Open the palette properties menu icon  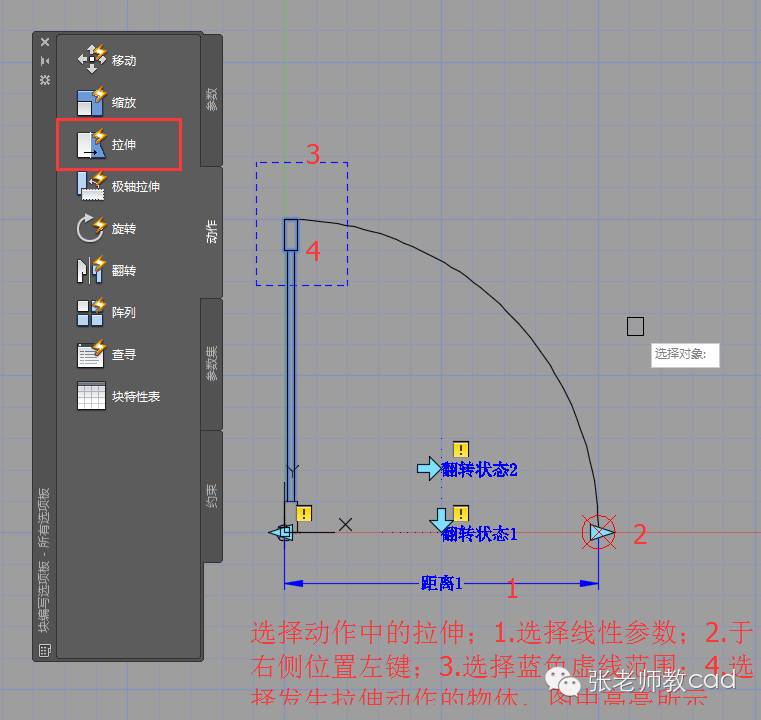point(45,79)
